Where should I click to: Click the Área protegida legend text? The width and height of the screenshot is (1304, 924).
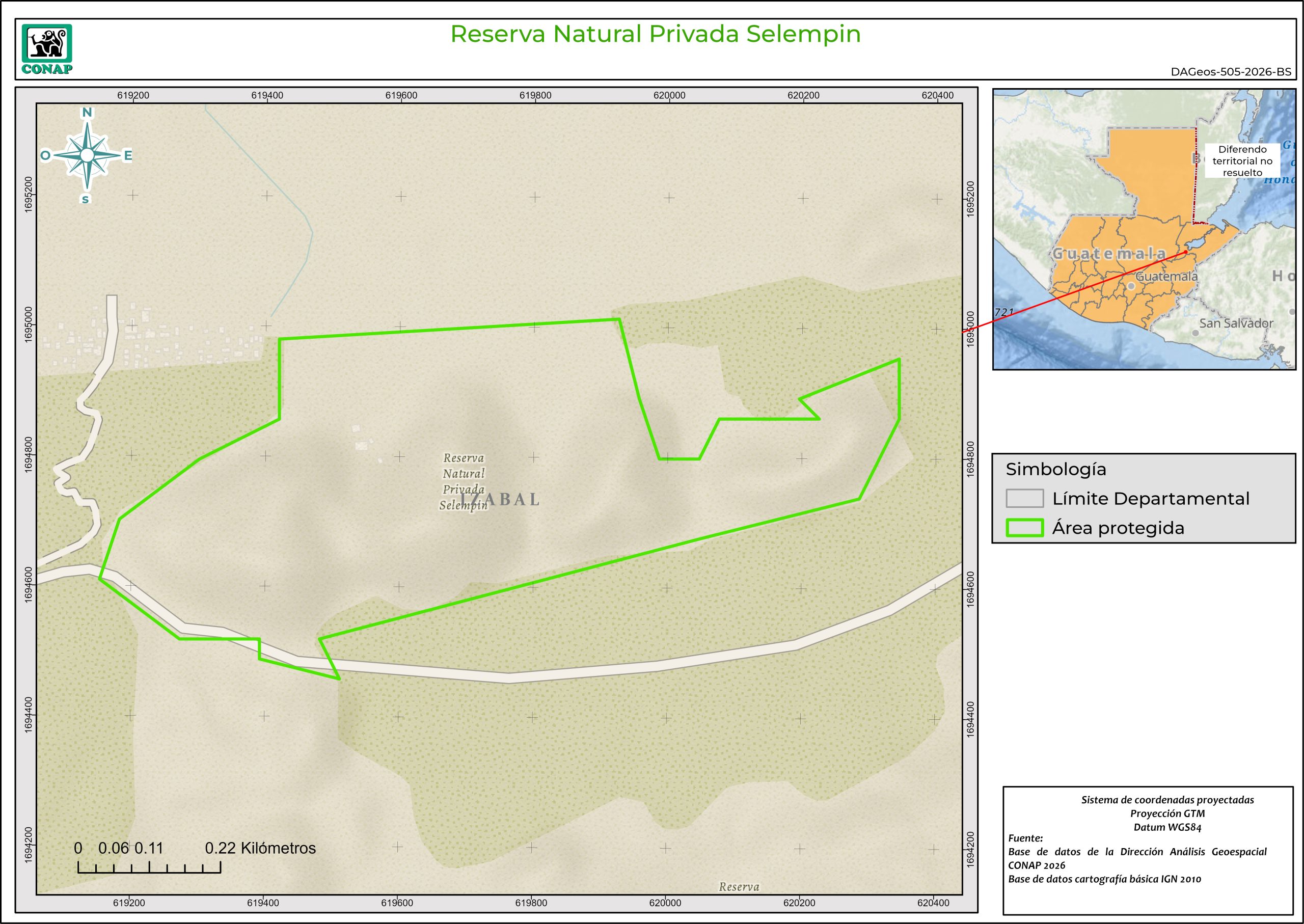(1118, 528)
